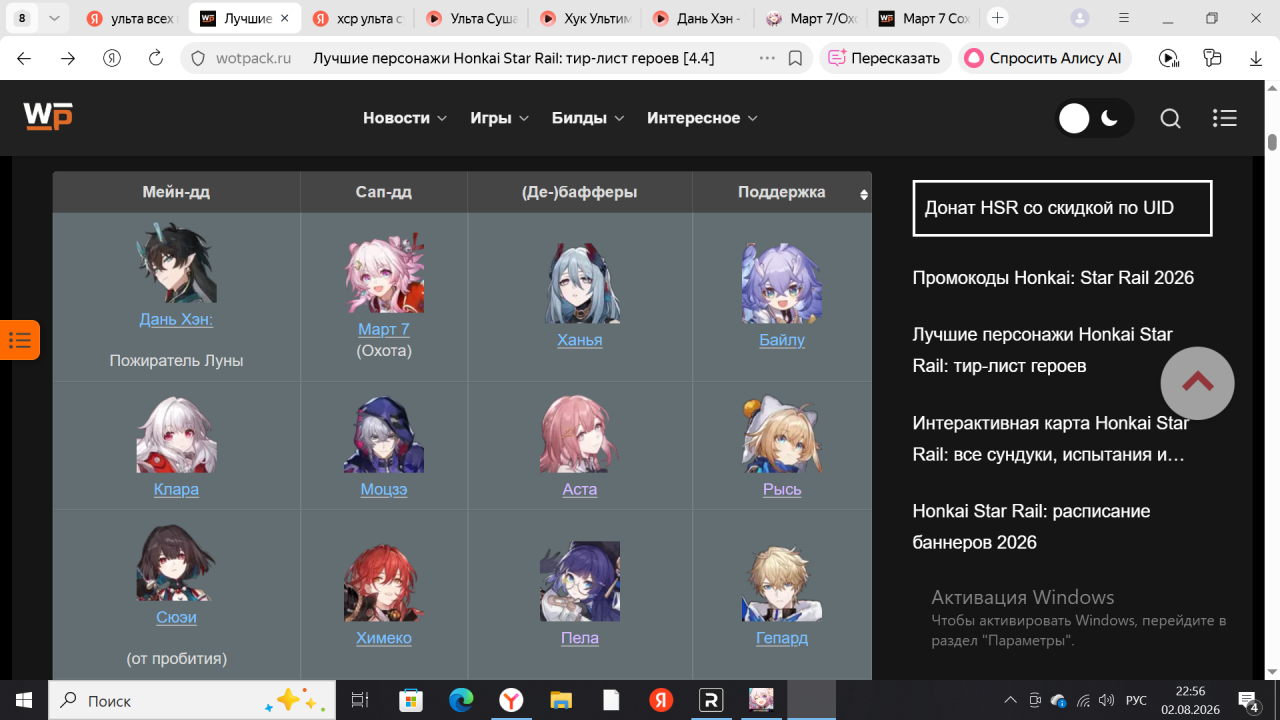Open the browser extensions icon

coord(1213,58)
